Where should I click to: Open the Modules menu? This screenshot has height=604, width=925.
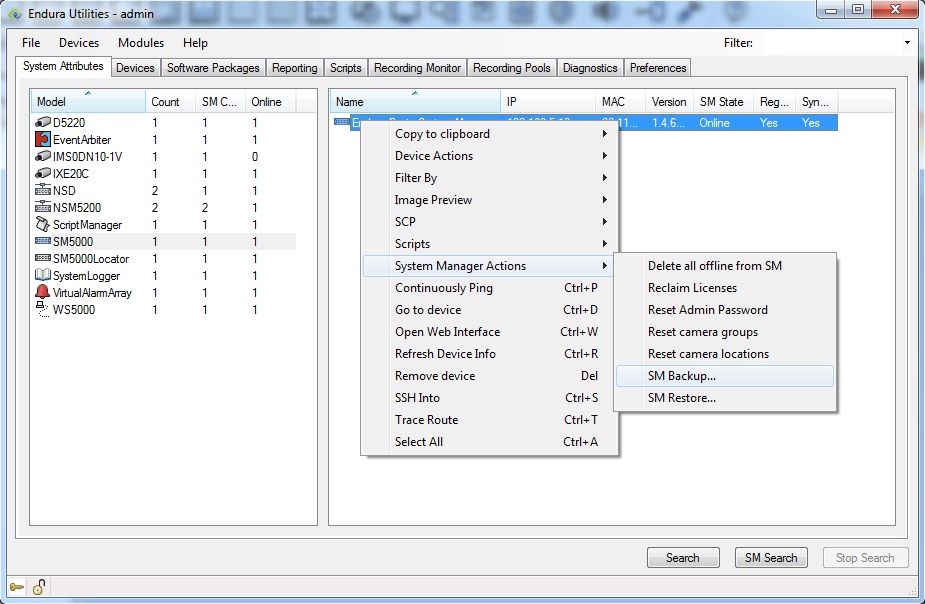coord(140,43)
